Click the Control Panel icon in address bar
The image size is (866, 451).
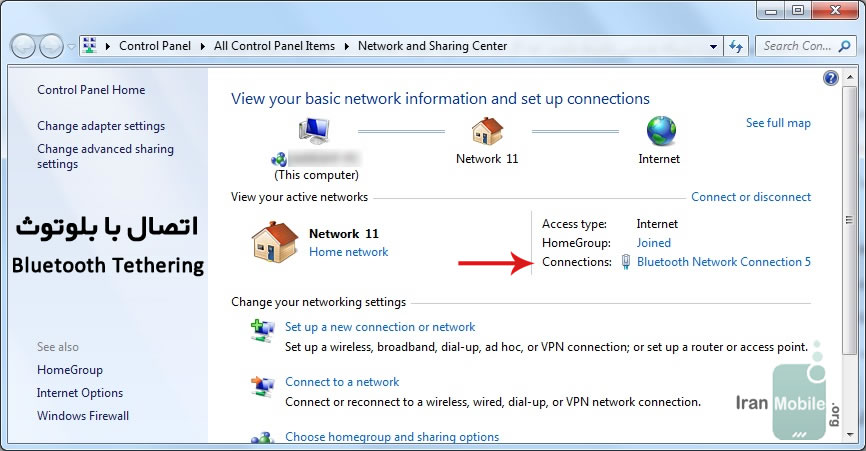click(x=89, y=46)
